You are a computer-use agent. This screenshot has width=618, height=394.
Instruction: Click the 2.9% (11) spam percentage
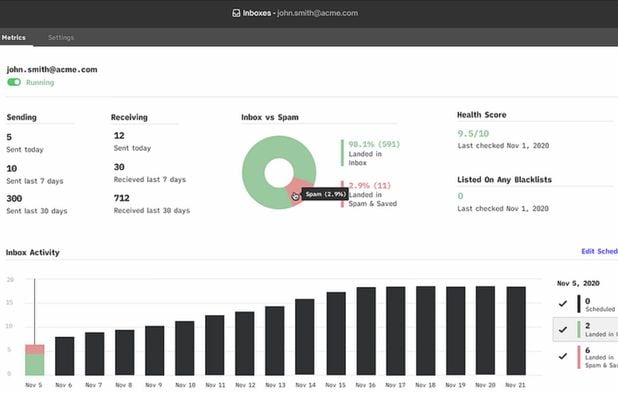pyautogui.click(x=370, y=185)
